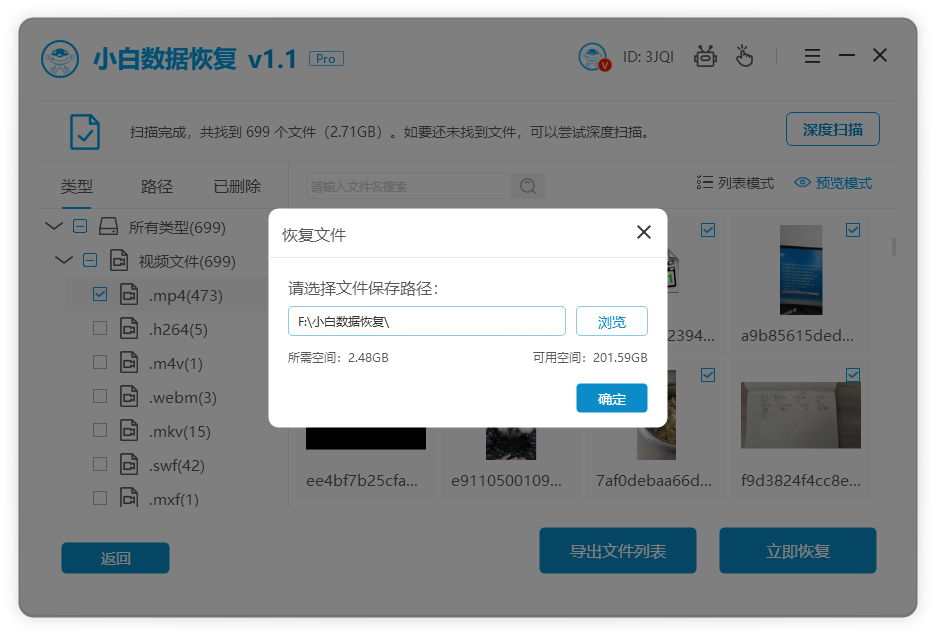
Task: Toggle the 视频文件(699) checkbox
Action: (90, 260)
